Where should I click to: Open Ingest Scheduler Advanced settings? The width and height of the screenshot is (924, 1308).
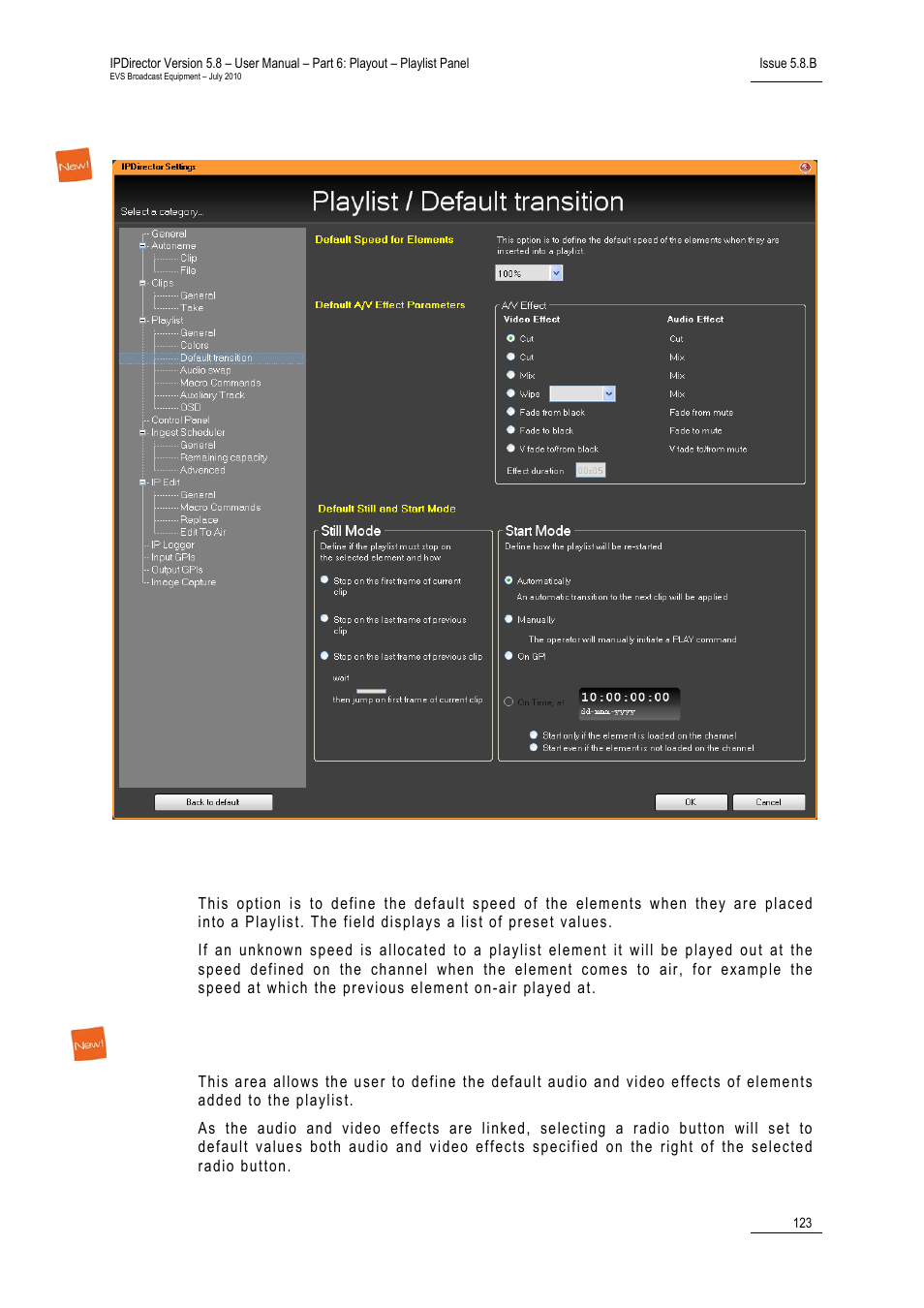tap(202, 470)
